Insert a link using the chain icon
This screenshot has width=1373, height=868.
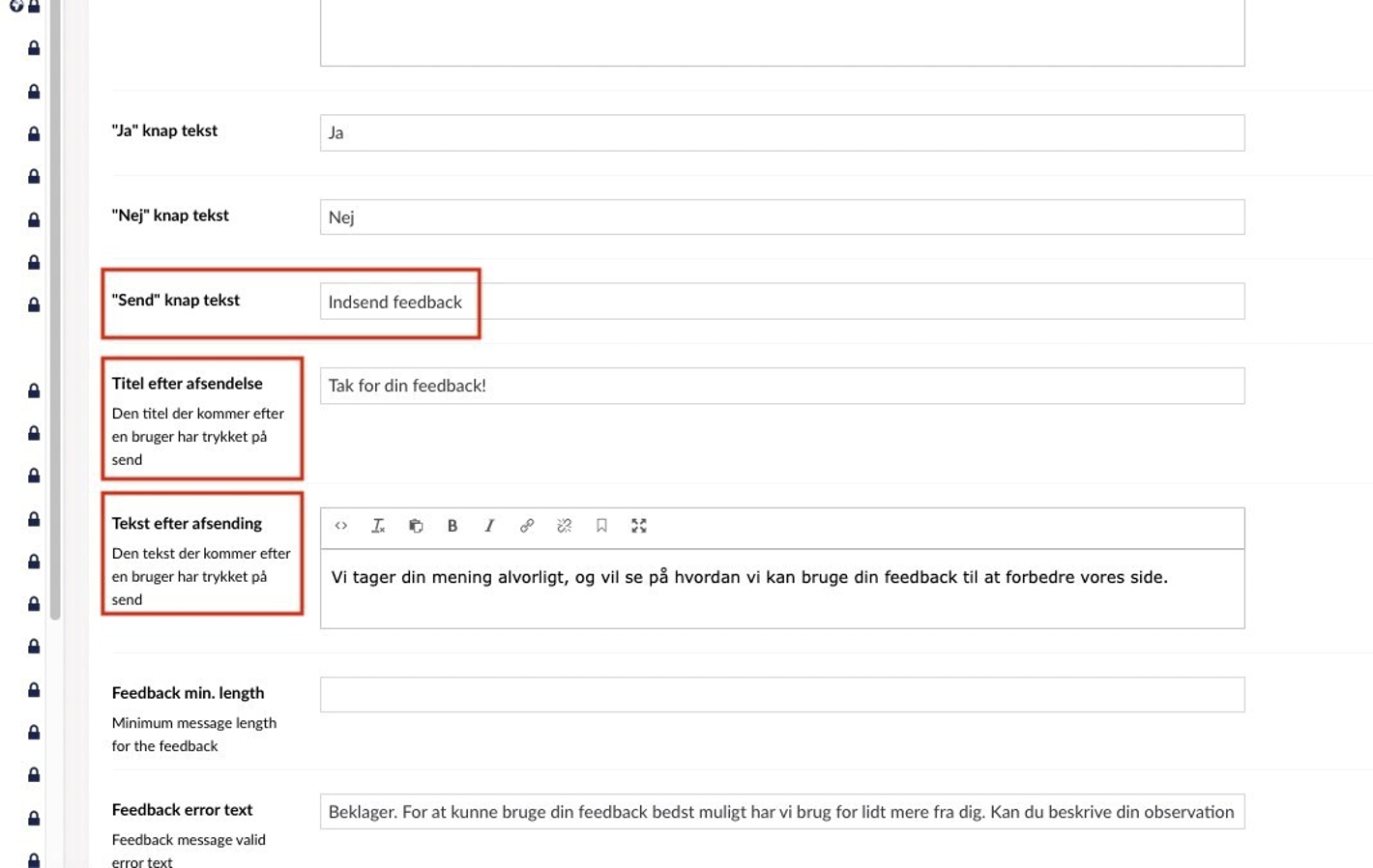[x=527, y=526]
